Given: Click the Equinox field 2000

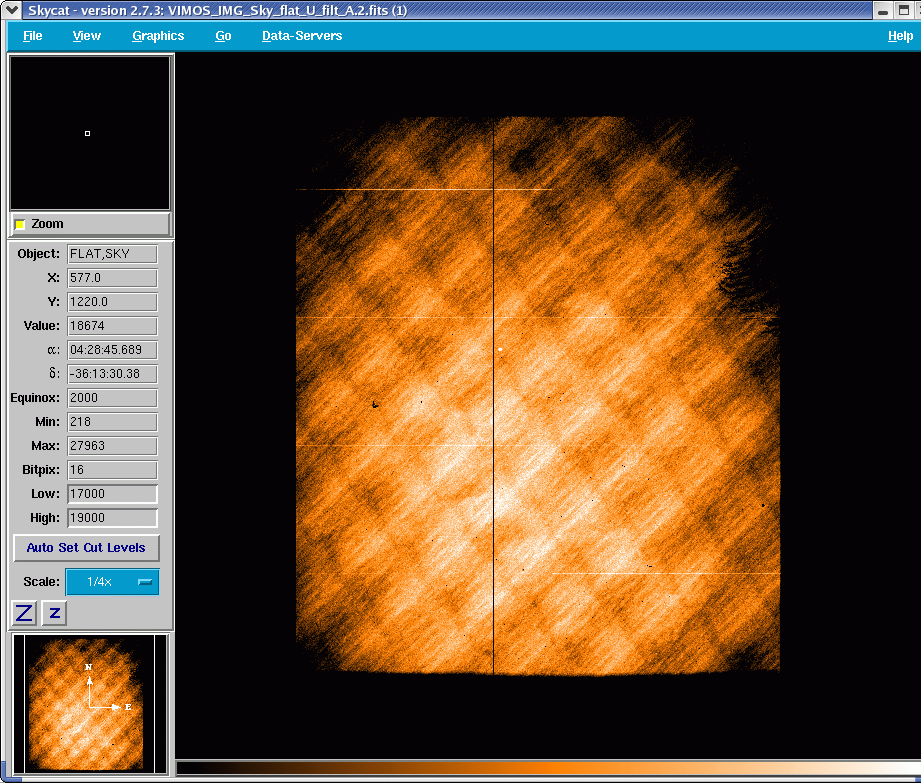Looking at the screenshot, I should (x=112, y=398).
